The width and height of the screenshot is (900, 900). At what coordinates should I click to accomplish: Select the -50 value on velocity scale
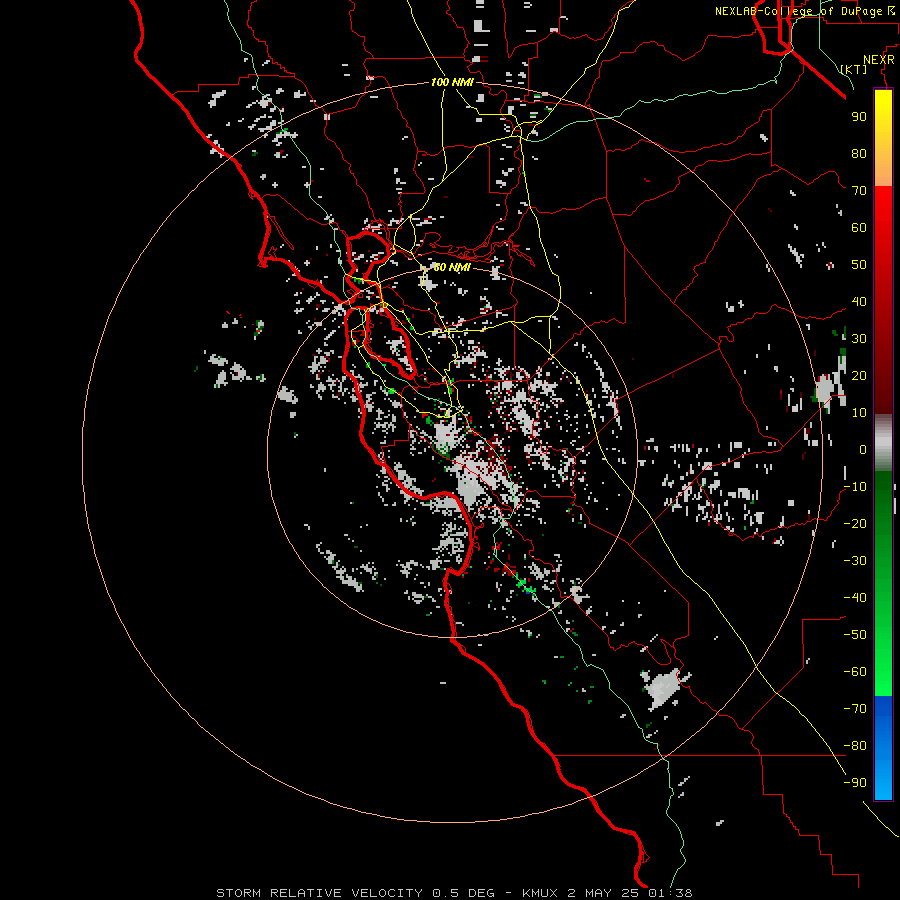coord(855,635)
